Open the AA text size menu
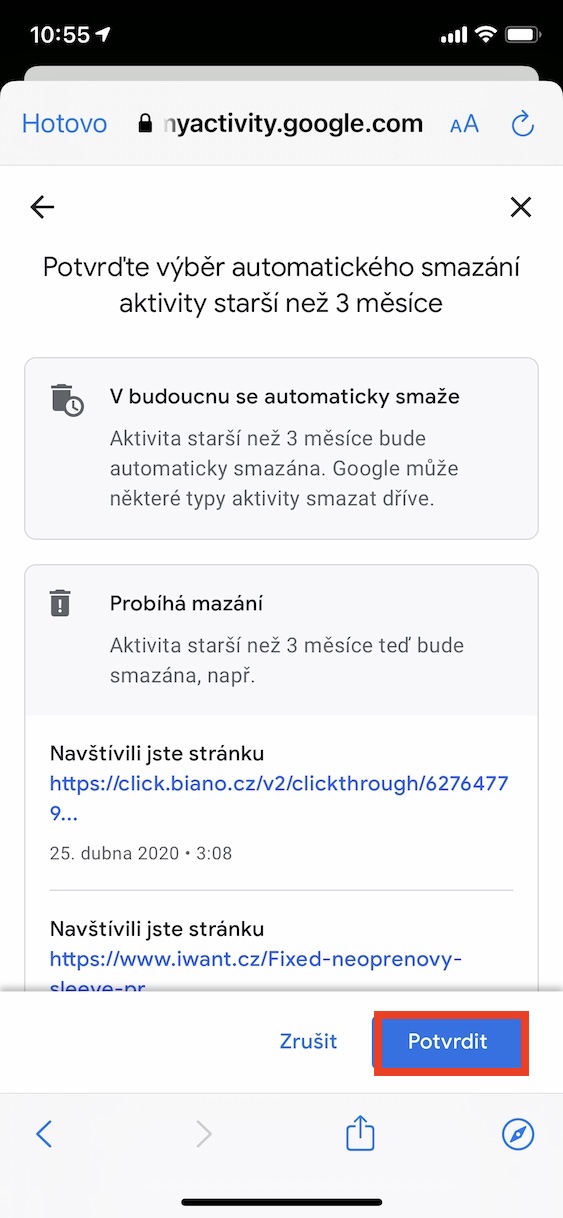Screen dimensions: 563x1218 (464, 124)
